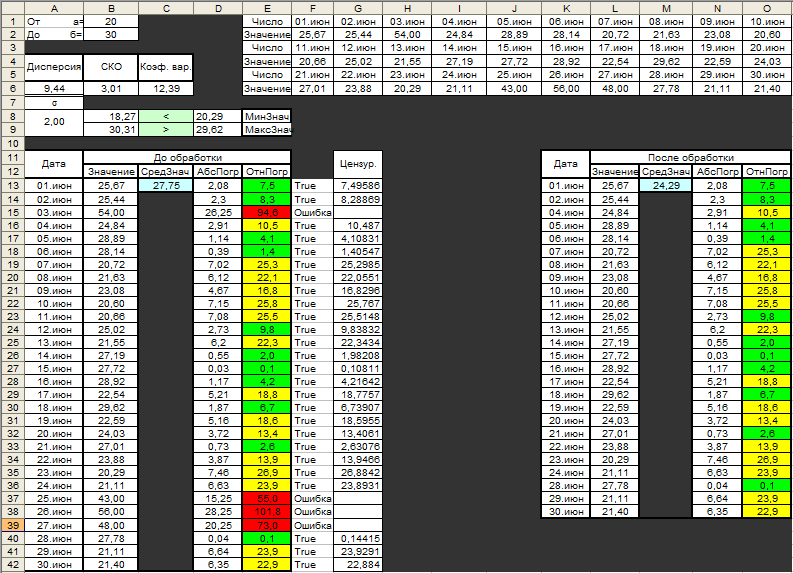Click 'АбсПогр' header in Before table

point(218,171)
